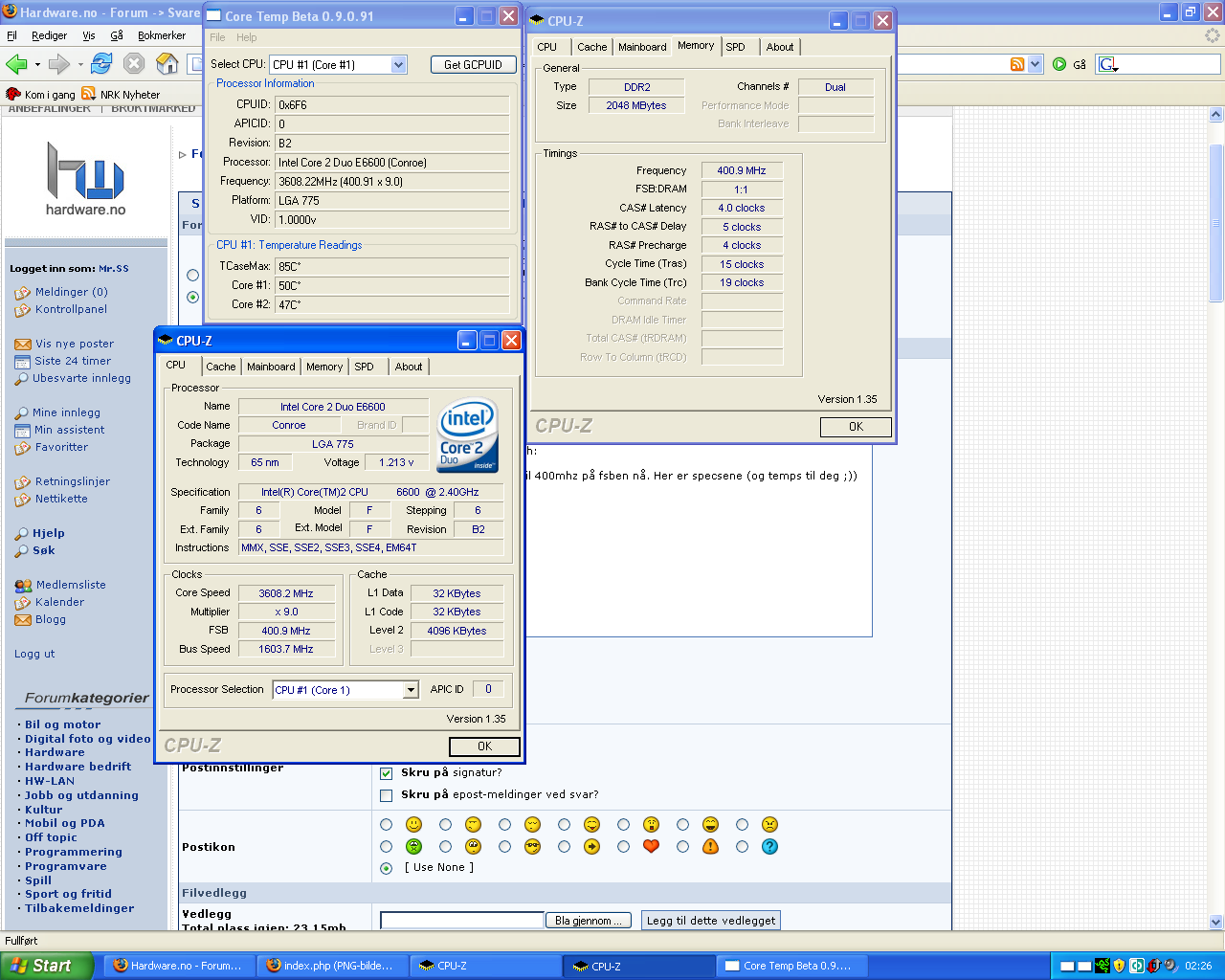The width and height of the screenshot is (1225, 980).
Task: Click the security shield tray icon
Action: tap(1119, 966)
